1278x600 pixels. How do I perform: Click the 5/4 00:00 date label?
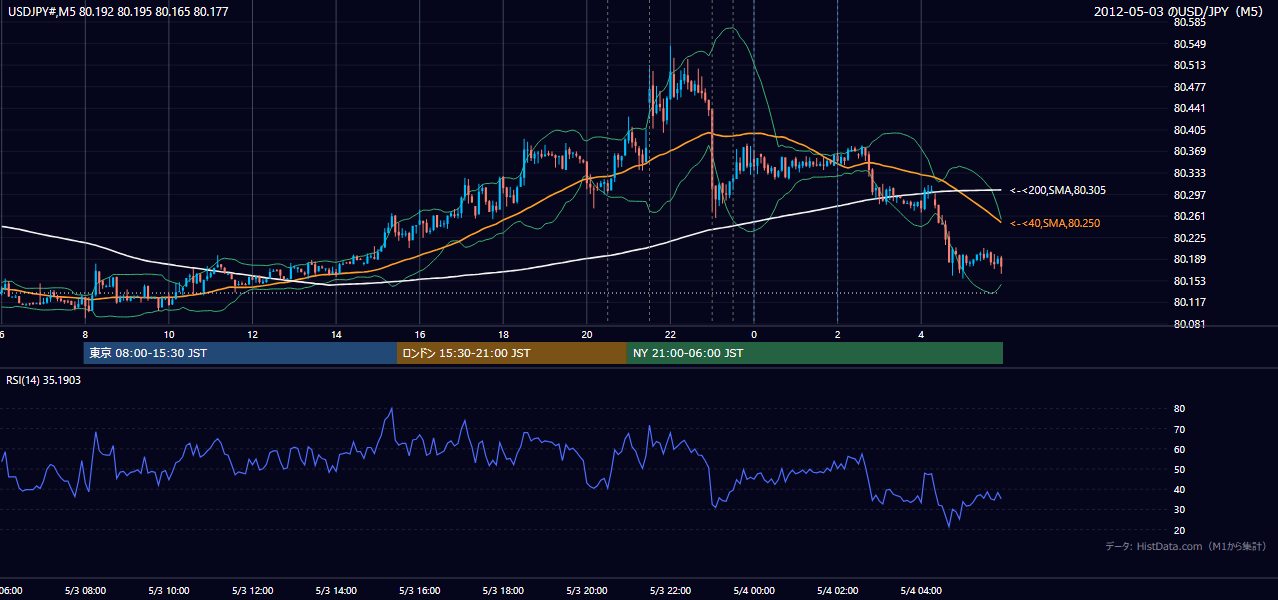tap(753, 590)
